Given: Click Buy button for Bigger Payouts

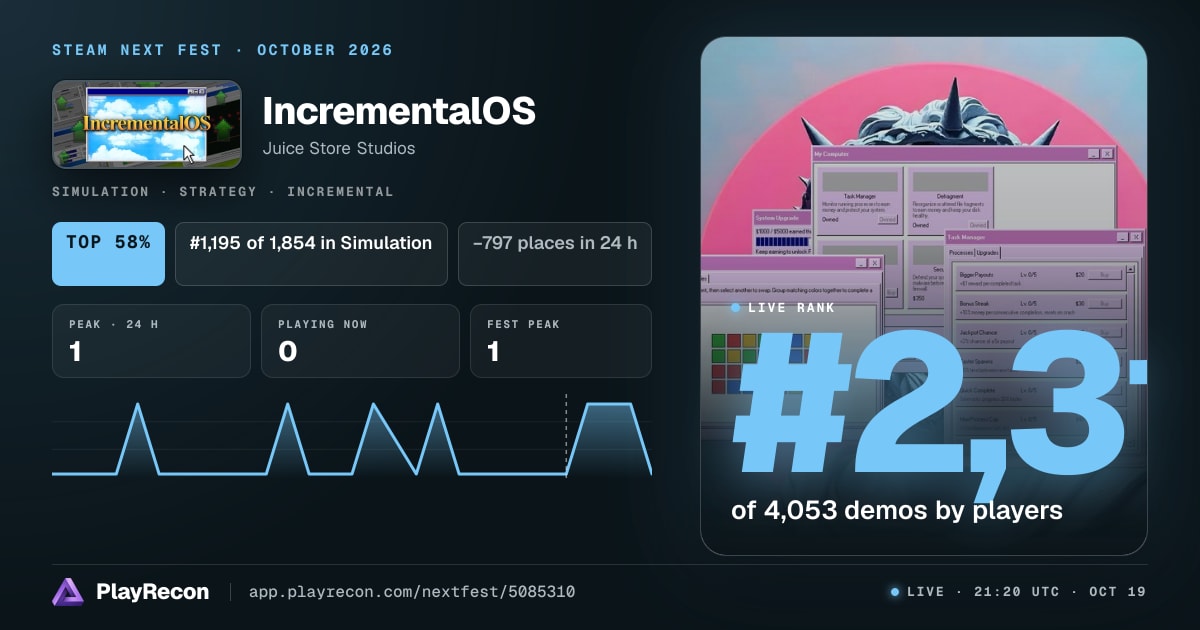Looking at the screenshot, I should point(1104,273).
